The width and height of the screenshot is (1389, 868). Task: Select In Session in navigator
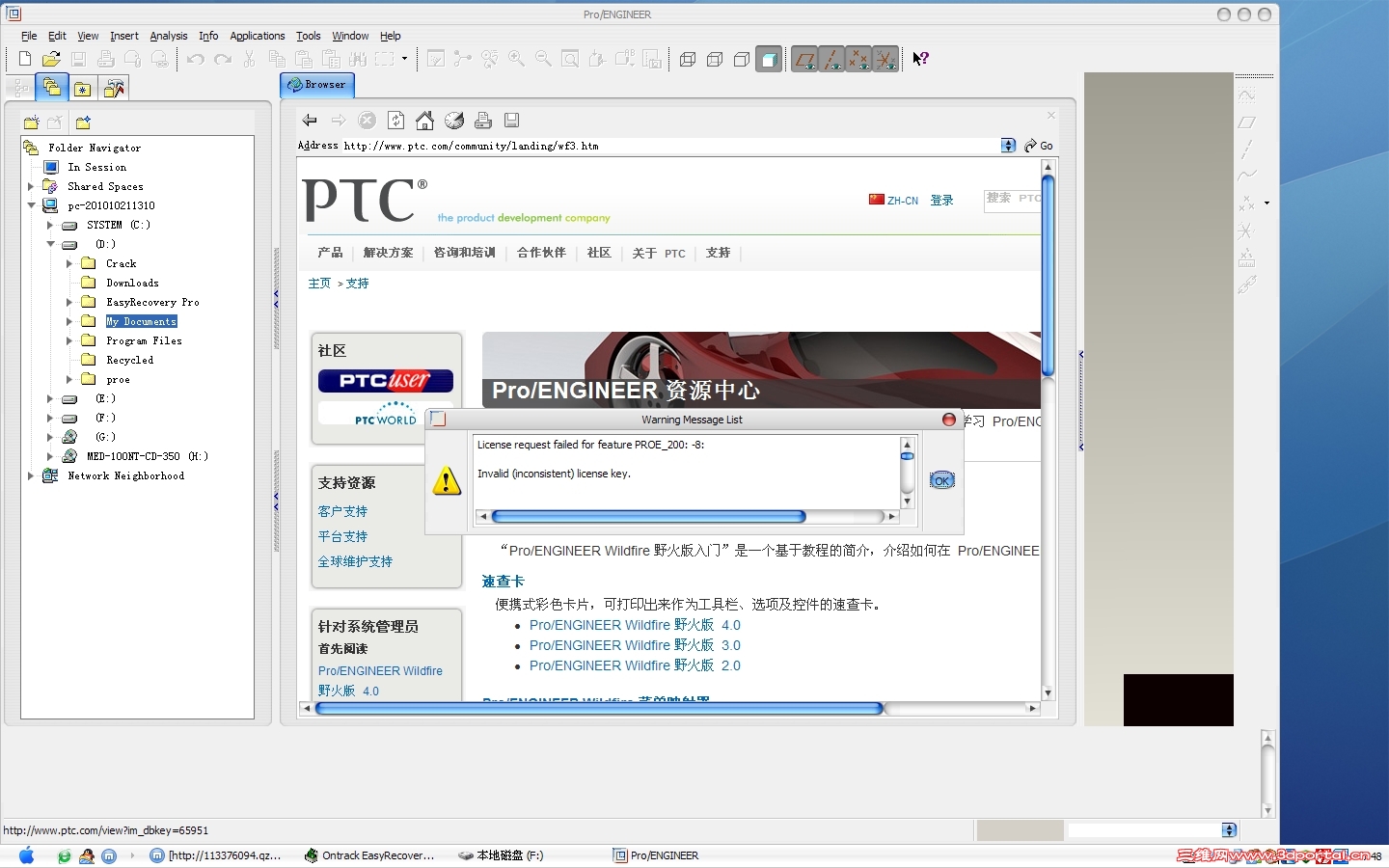96,167
